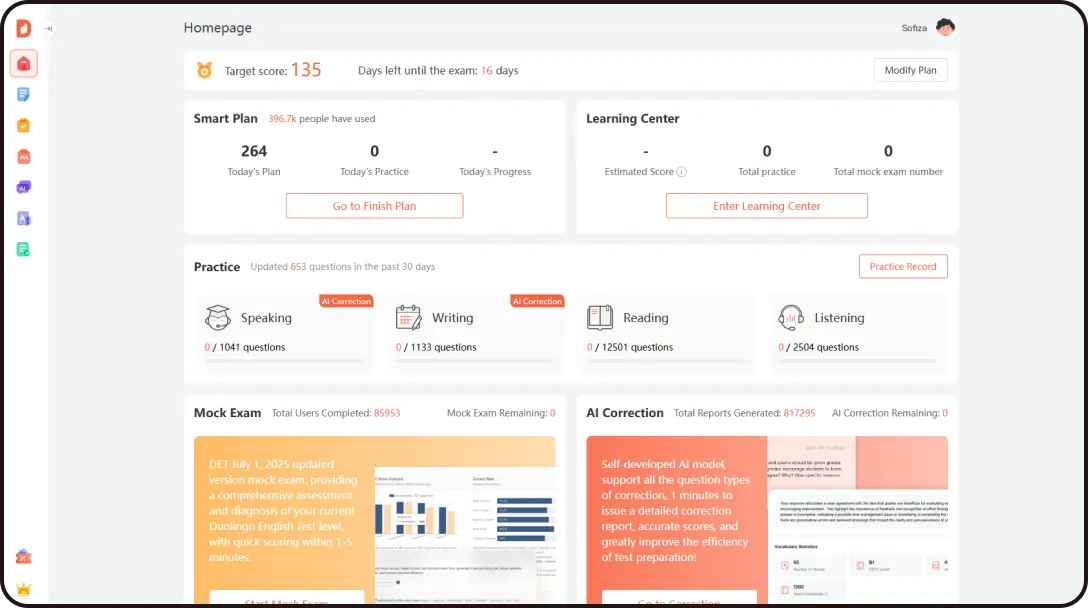The height and width of the screenshot is (608, 1088).
Task: Click Enter Learning Center button
Action: [767, 206]
